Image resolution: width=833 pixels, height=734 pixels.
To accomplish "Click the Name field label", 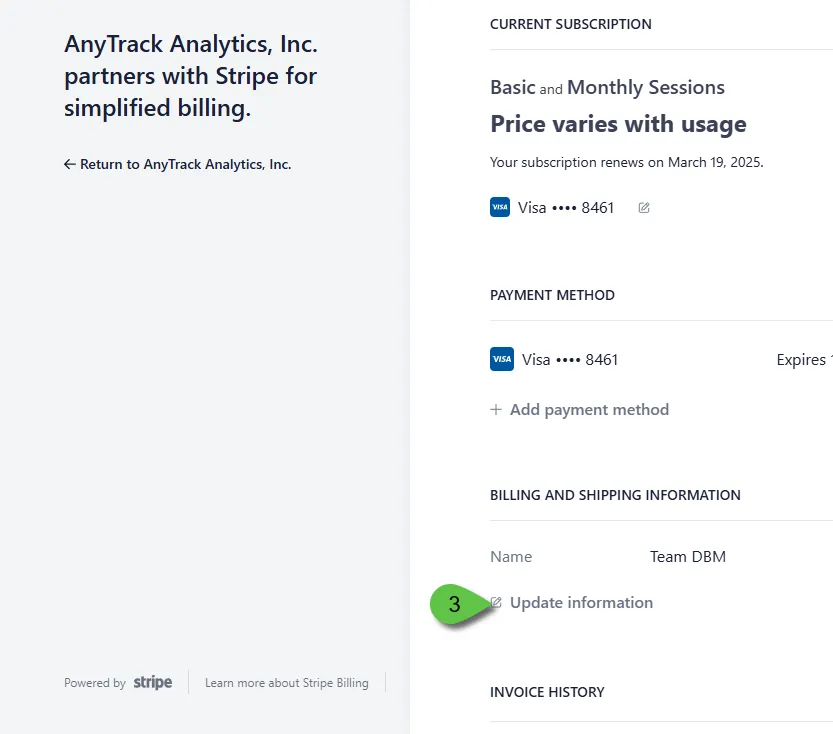I will coord(511,557).
